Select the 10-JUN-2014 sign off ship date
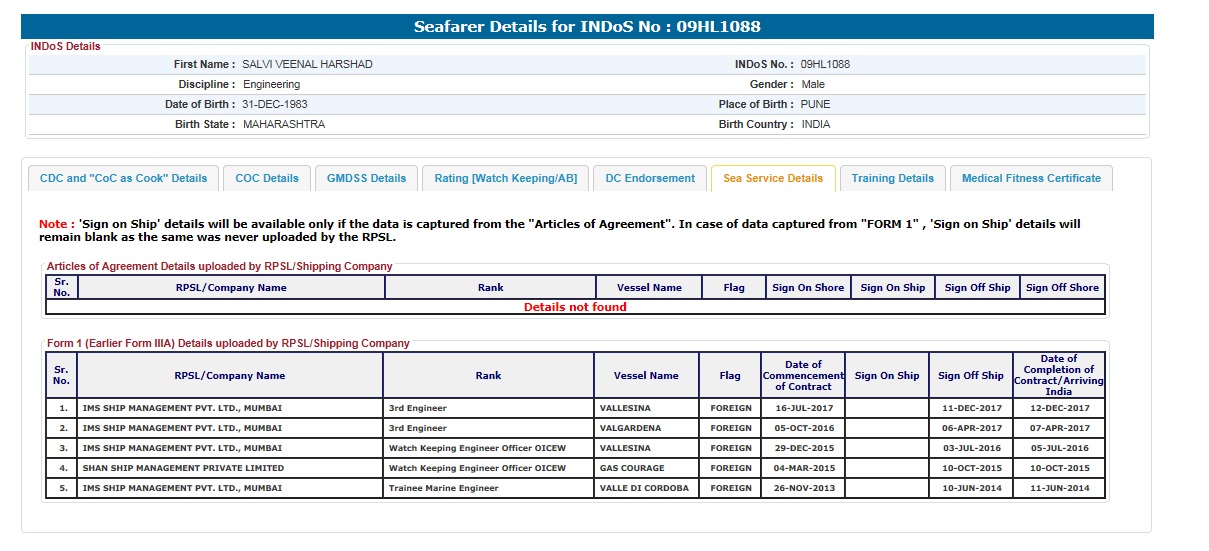Viewport: 1209px width, 551px height. coord(970,488)
